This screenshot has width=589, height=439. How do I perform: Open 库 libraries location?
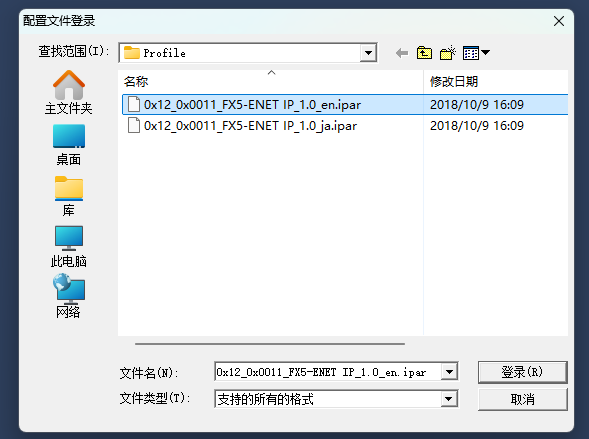[68, 196]
